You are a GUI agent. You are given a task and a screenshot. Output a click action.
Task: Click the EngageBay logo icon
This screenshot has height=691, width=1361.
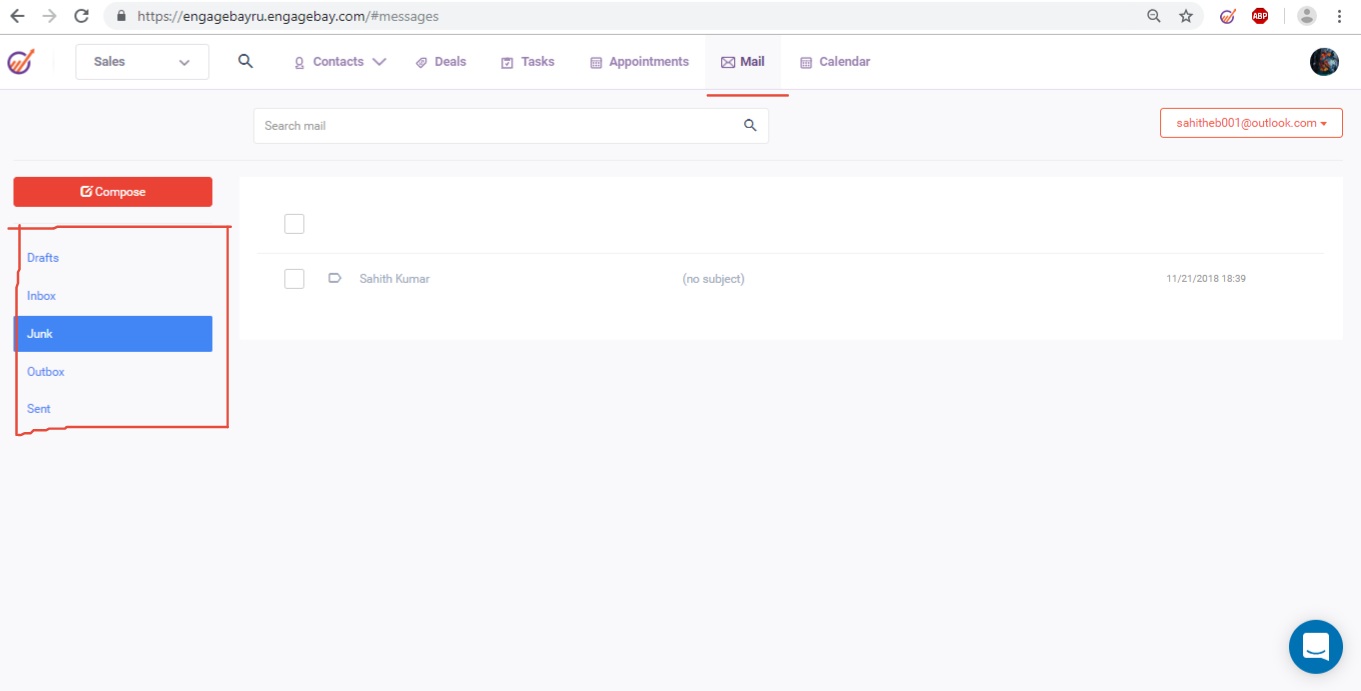point(20,62)
